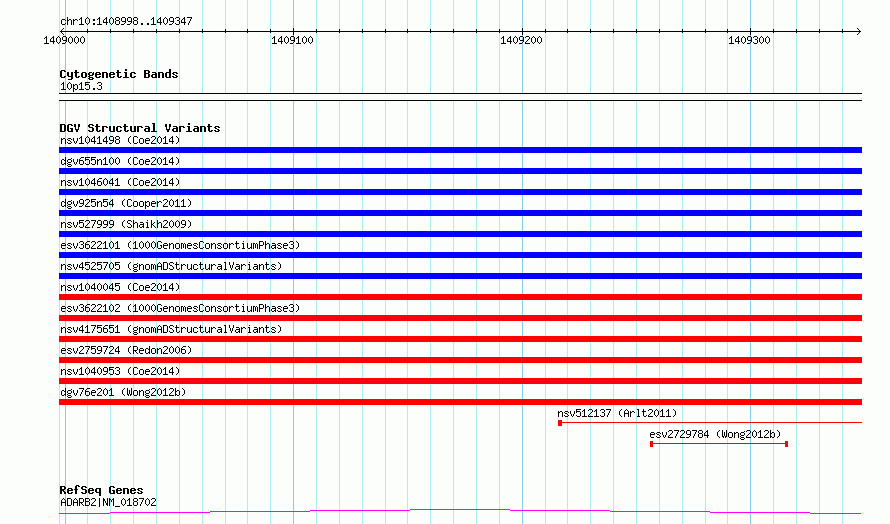Select esv2759724 (Redon2006) label

(x=126, y=350)
